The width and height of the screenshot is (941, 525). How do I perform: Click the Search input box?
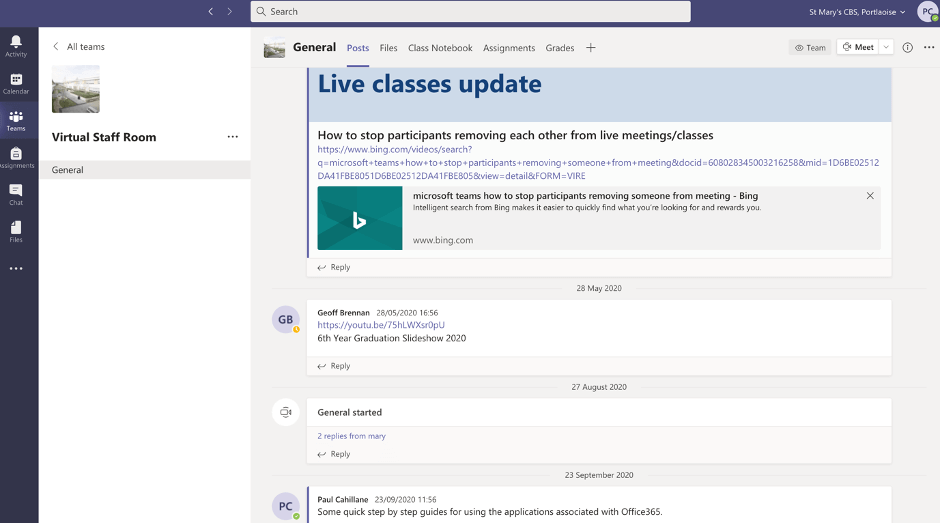470,11
